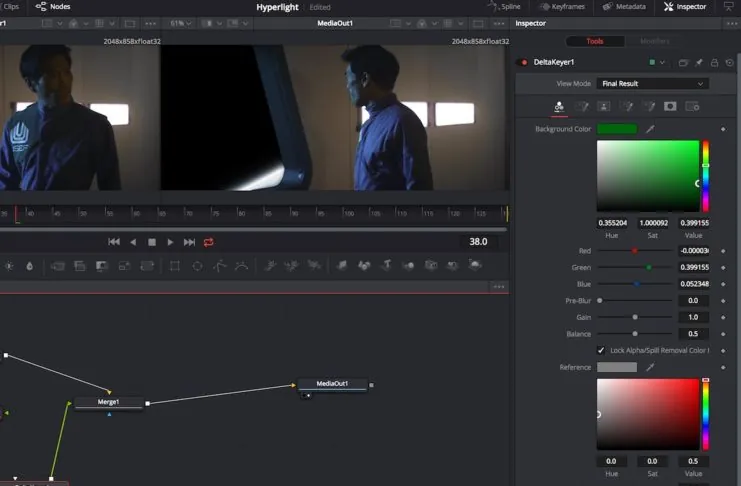Select the Ellipse mask tool in toolbar
This screenshot has height=486, width=741.
(x=197, y=265)
